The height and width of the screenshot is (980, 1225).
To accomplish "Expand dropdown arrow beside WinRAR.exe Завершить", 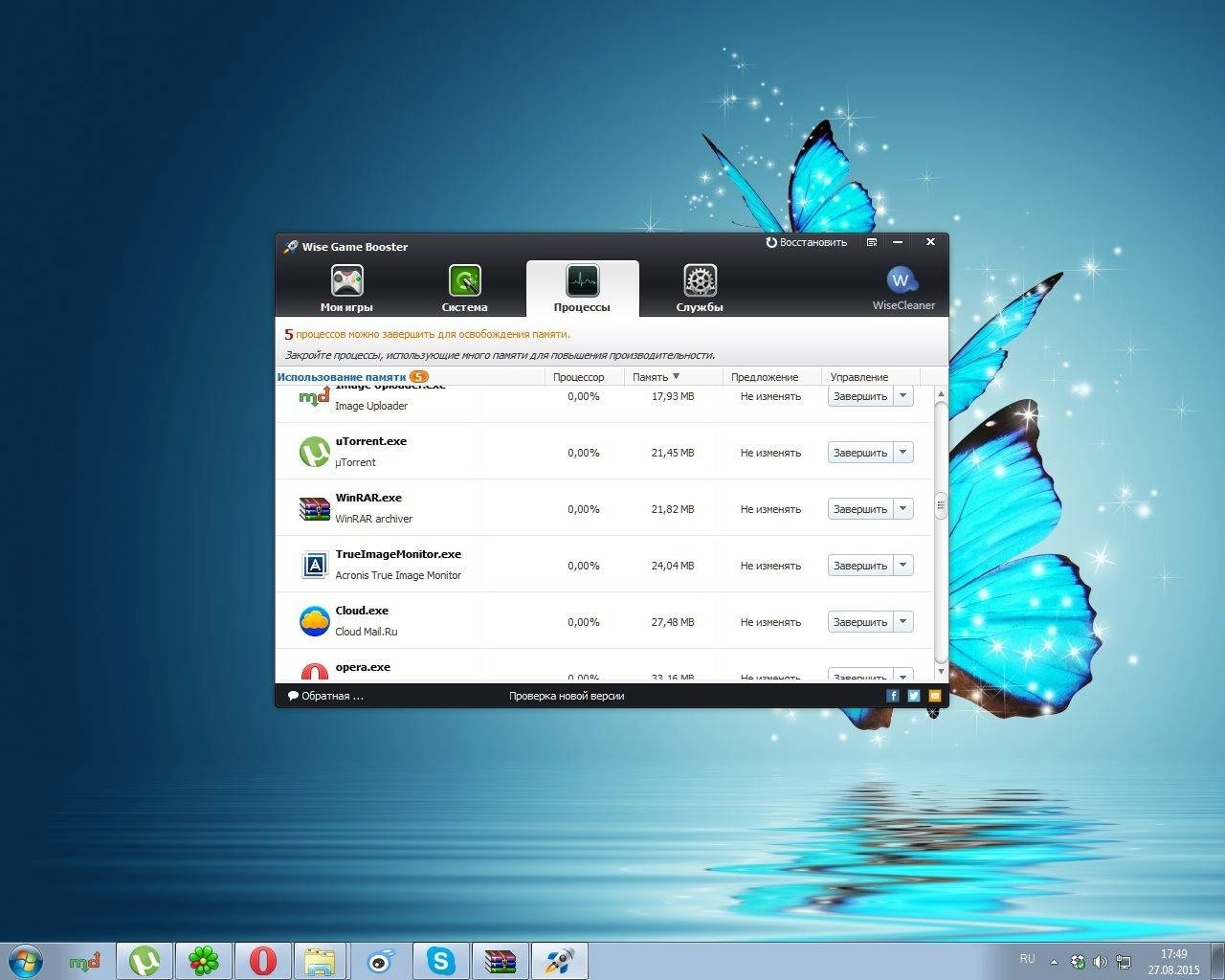I will point(903,509).
